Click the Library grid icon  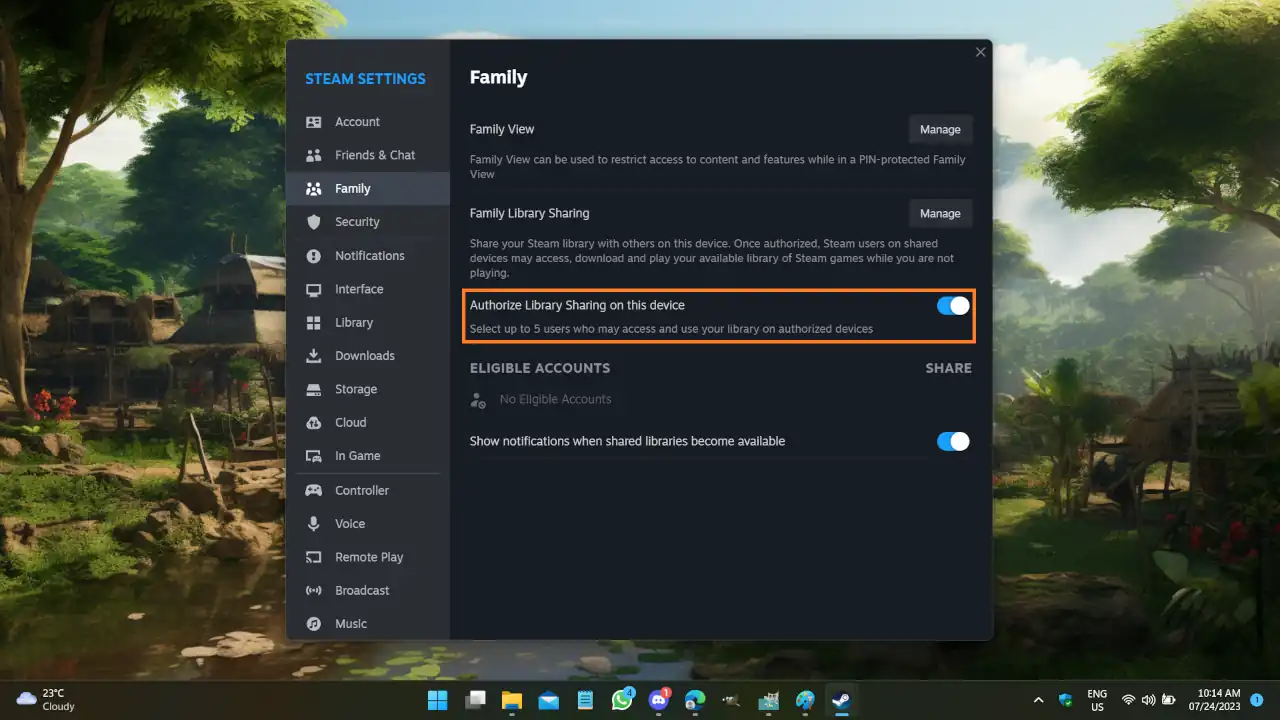[x=314, y=323]
